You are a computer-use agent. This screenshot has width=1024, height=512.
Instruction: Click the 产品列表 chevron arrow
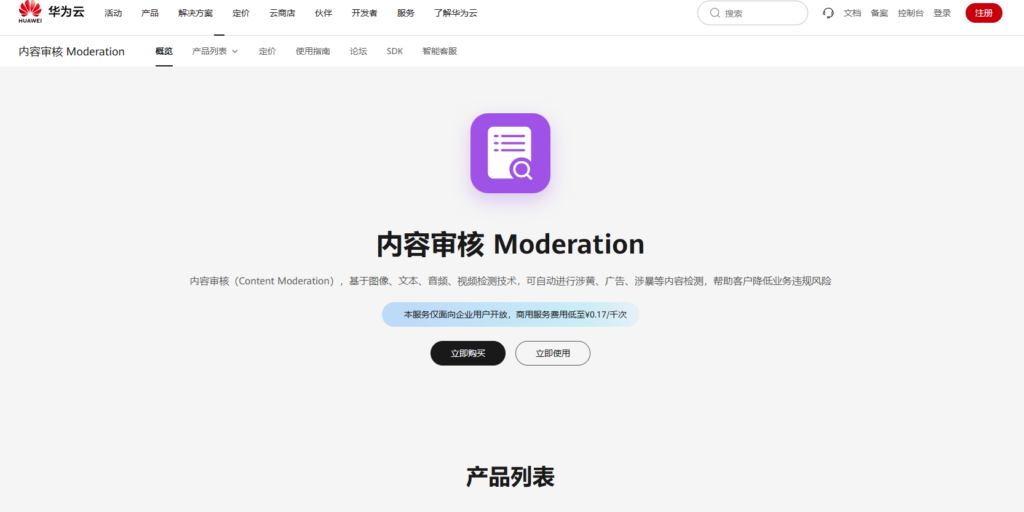(x=234, y=51)
